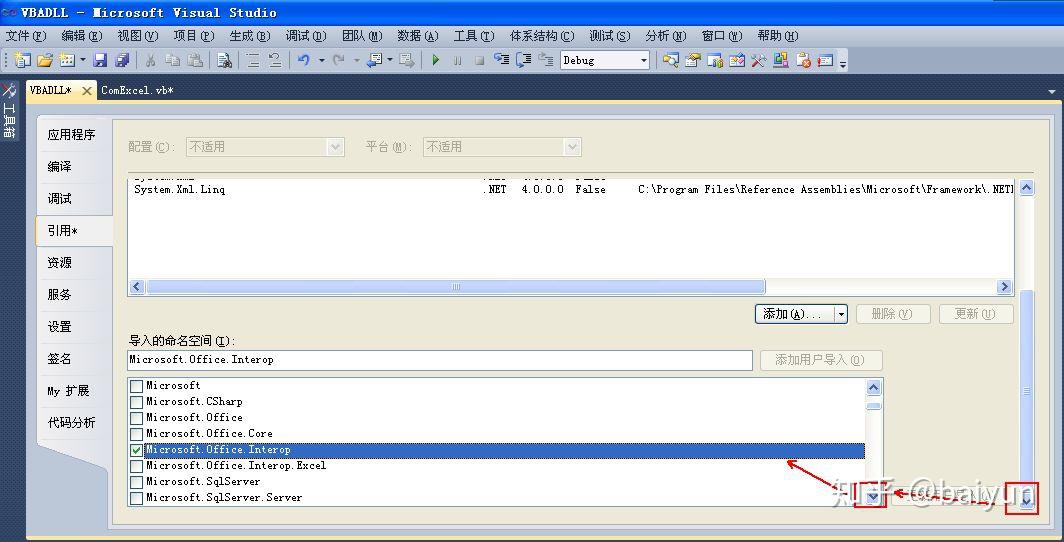Screen dimensions: 1064x542
Task: Click the 更新 button
Action: [976, 314]
